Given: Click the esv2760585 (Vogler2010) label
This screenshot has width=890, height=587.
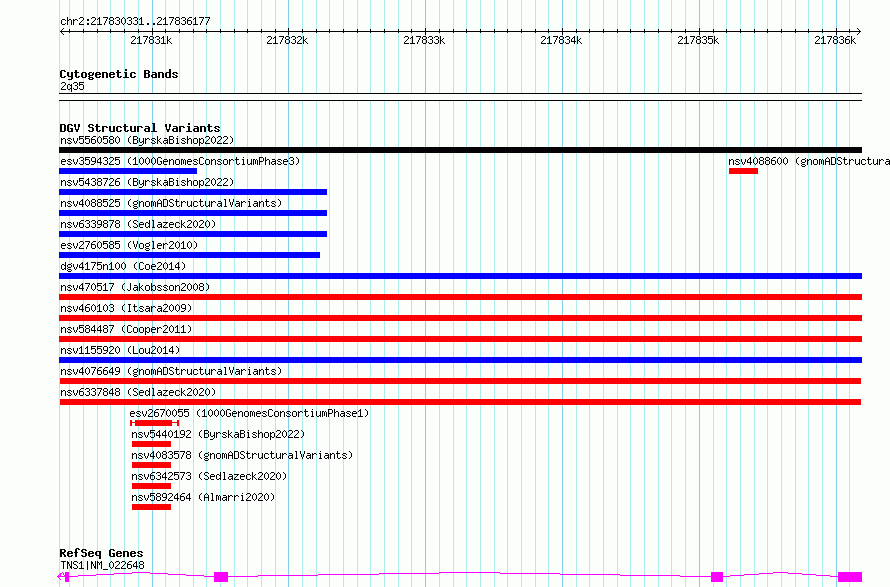Looking at the screenshot, I should [129, 245].
